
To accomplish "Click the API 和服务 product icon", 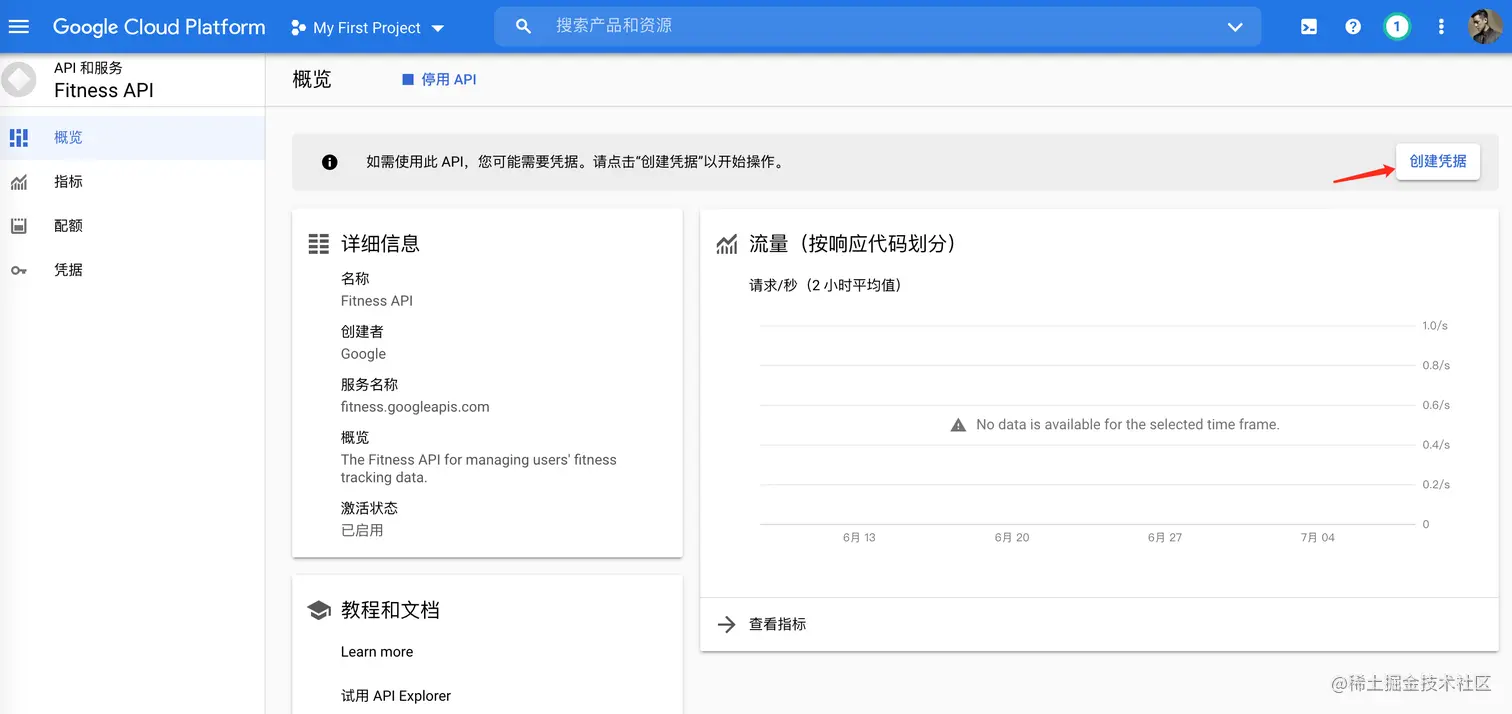I will [x=18, y=80].
